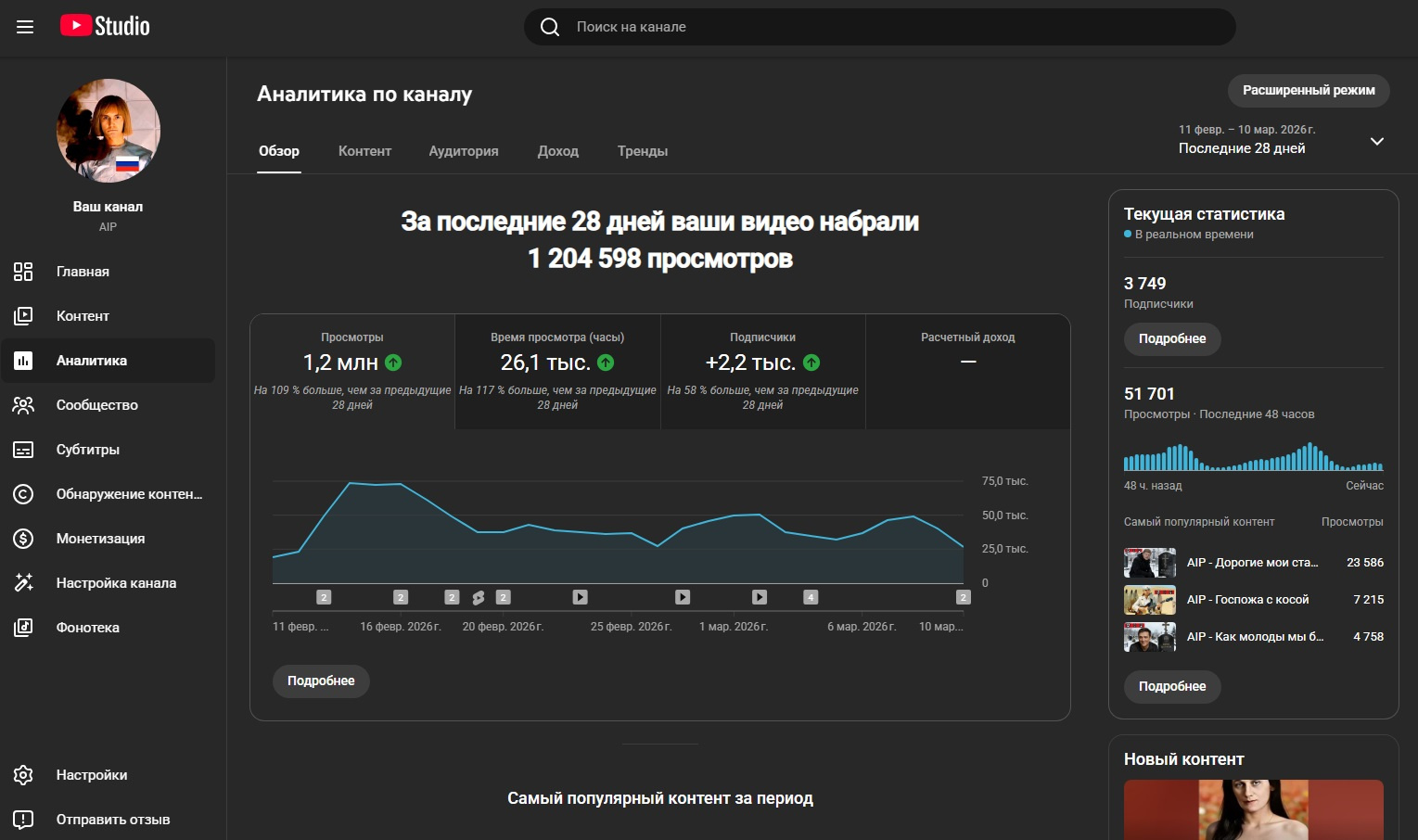
Task: Click Подробнее under the views chart
Action: (x=321, y=681)
